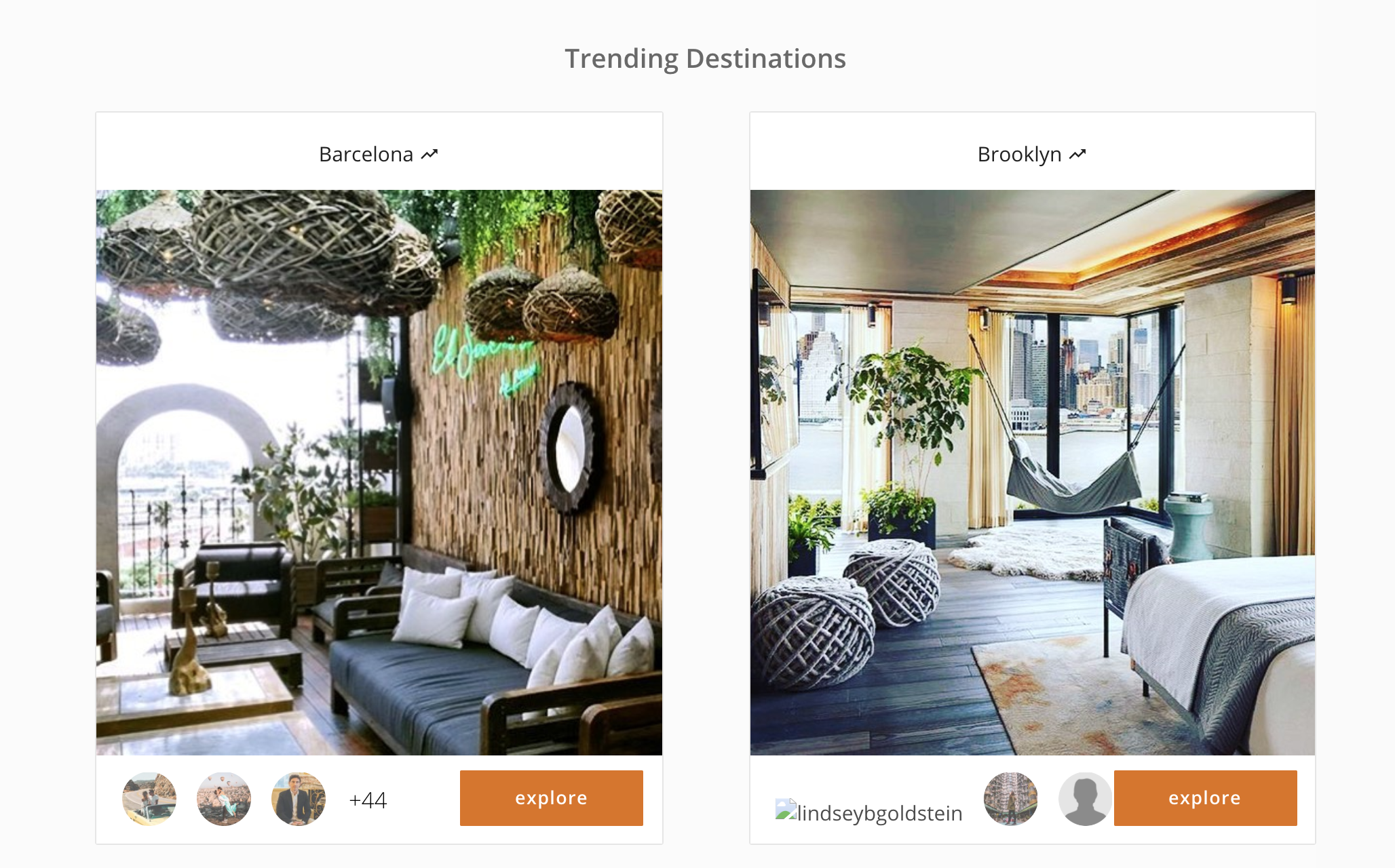Viewport: 1395px width, 868px height.
Task: Open the Barcelona title link
Action: coord(366,155)
